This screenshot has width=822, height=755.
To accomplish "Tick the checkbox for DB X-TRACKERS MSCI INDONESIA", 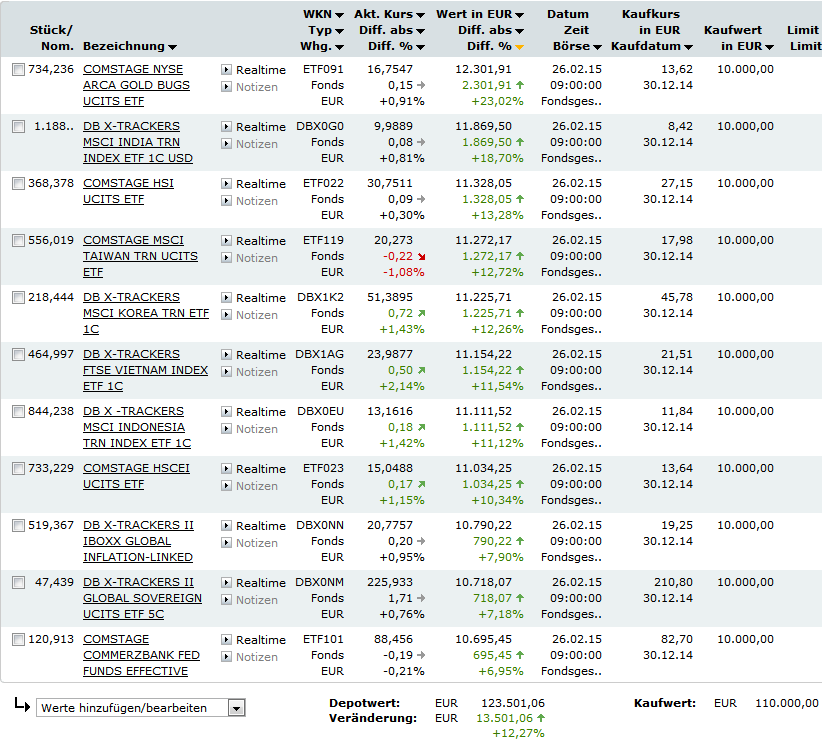I will [18, 412].
